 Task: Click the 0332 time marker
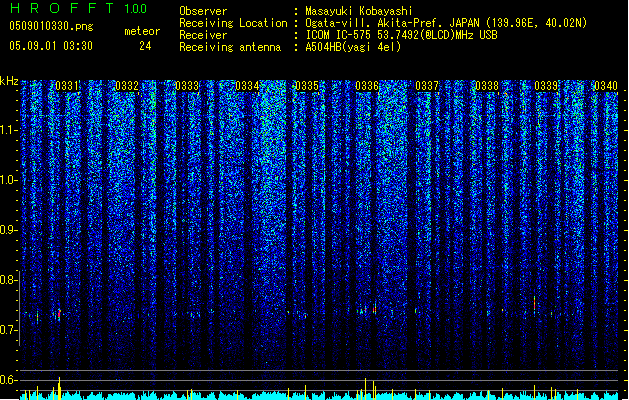pos(127,86)
